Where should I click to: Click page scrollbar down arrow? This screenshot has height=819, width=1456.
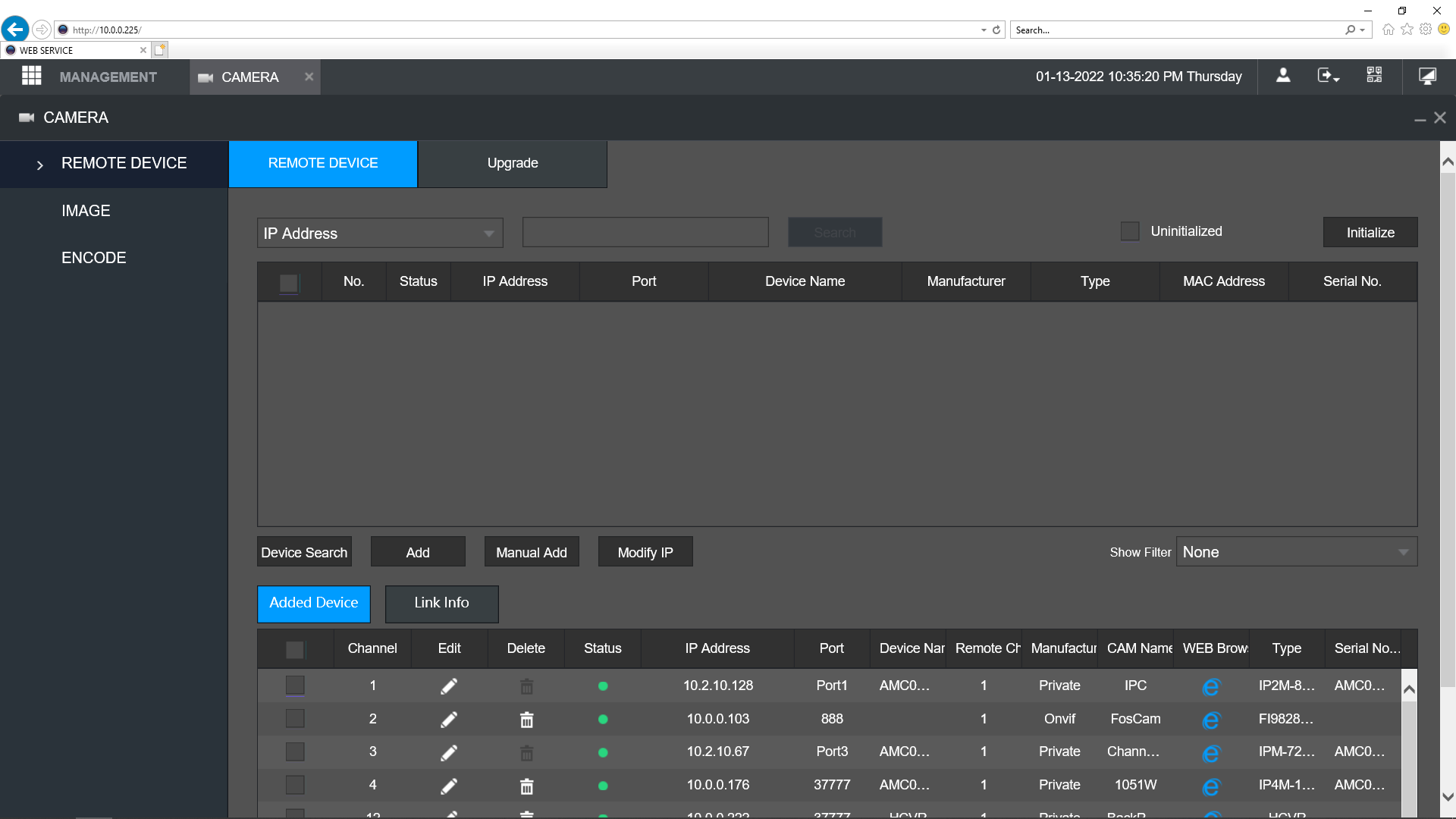point(1448,797)
